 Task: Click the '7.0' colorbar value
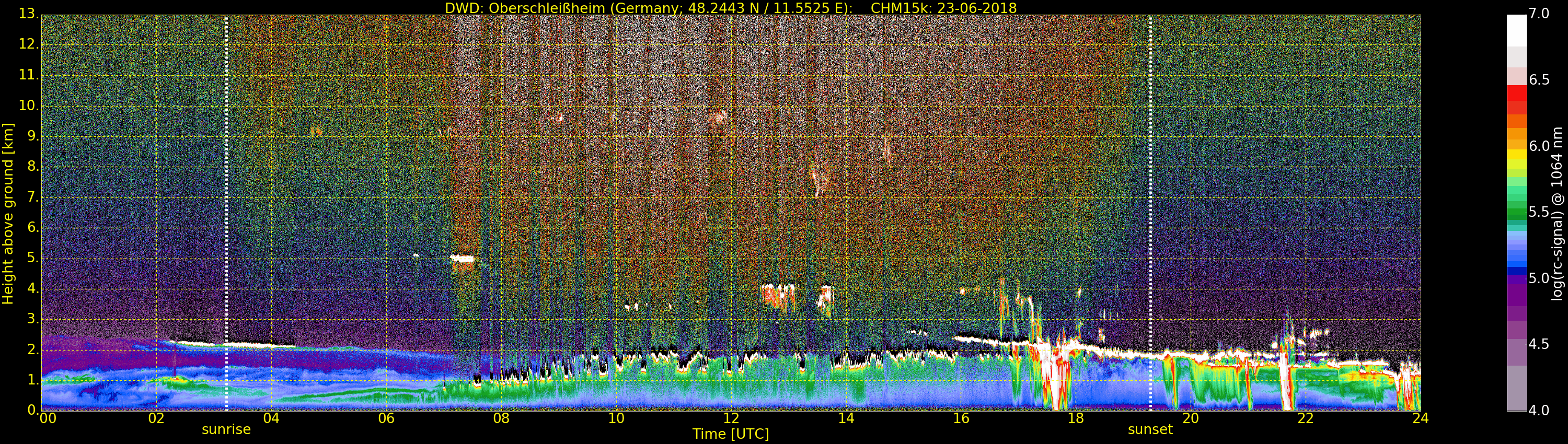tap(1539, 14)
